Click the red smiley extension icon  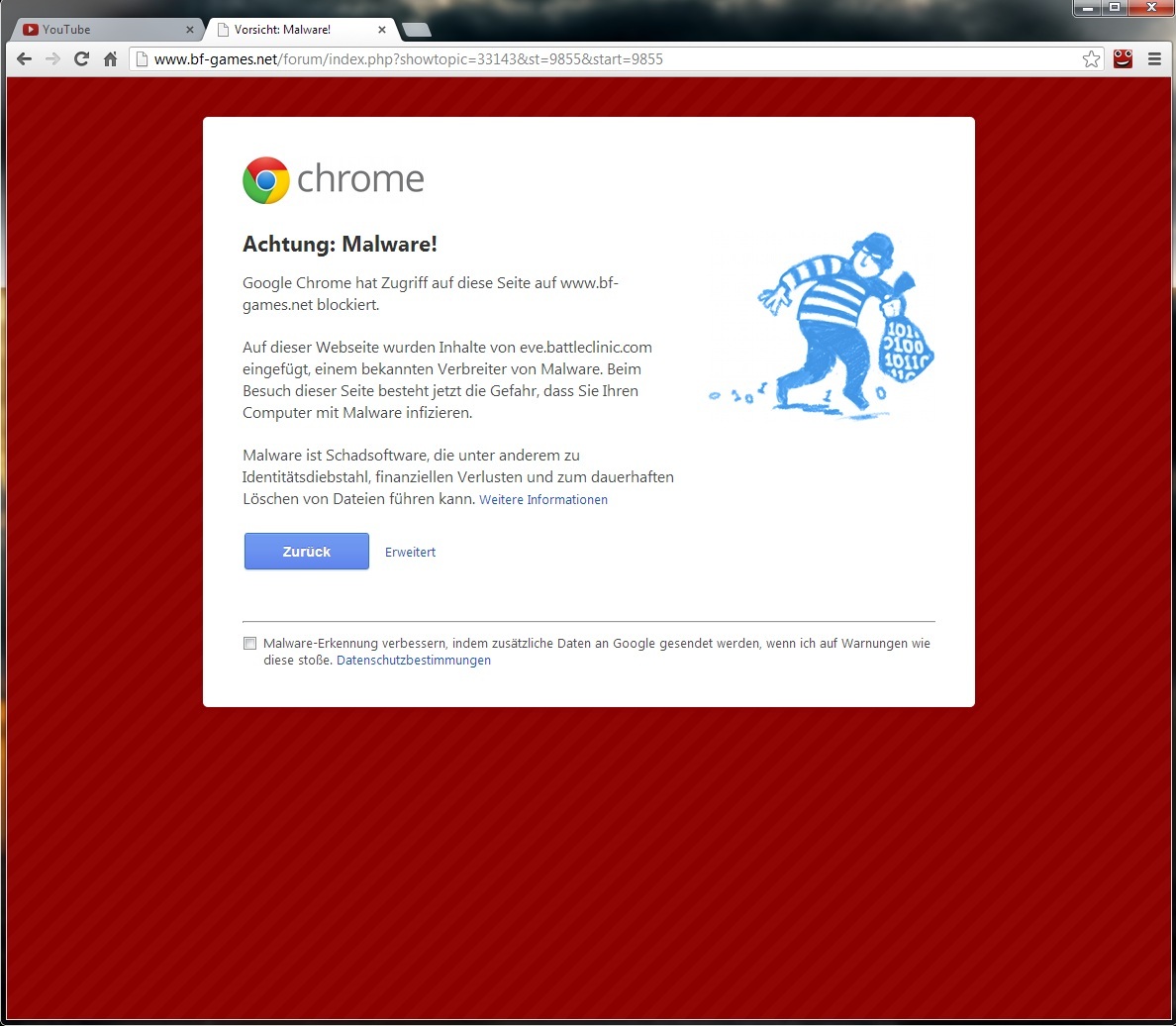[x=1123, y=58]
